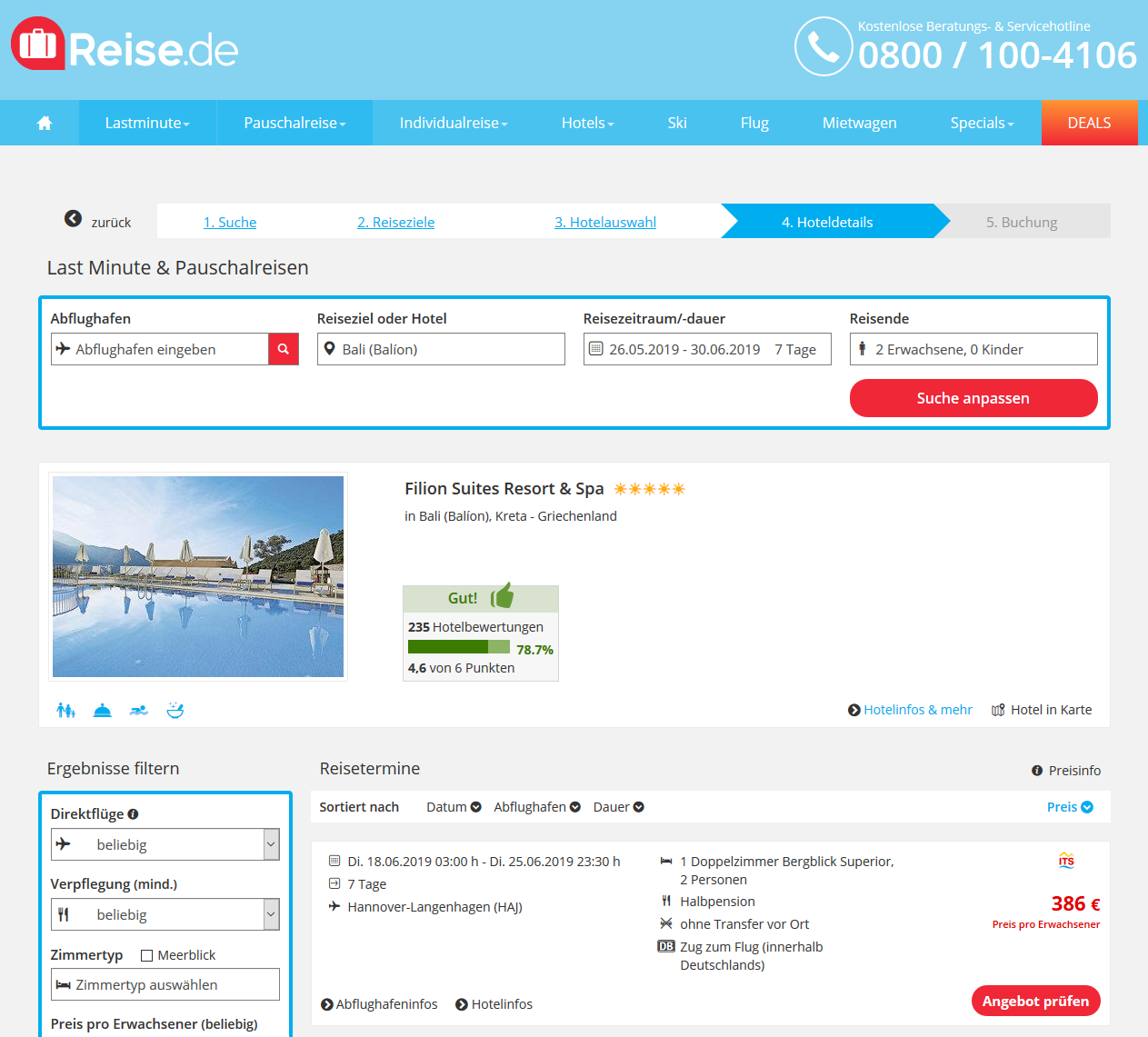This screenshot has height=1037, width=1148.
Task: Select the 4. Hoteldetails step
Action: click(827, 222)
